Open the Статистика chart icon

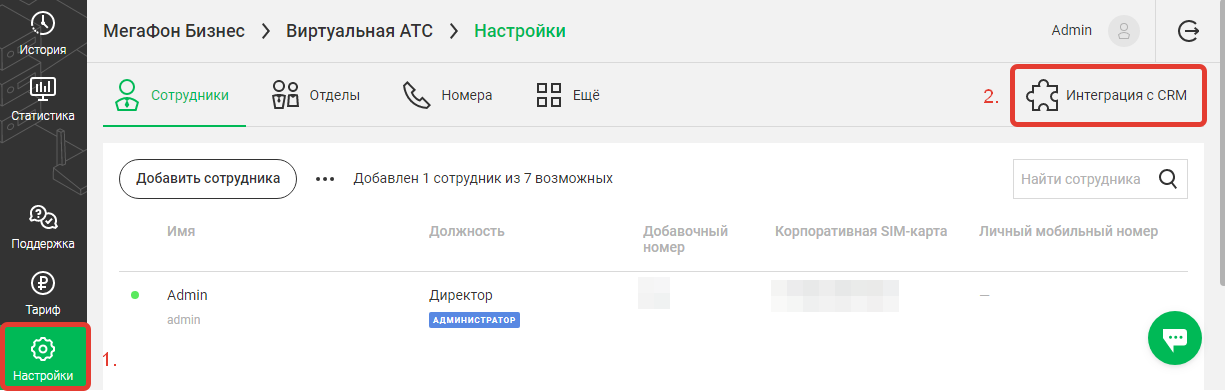click(x=43, y=90)
